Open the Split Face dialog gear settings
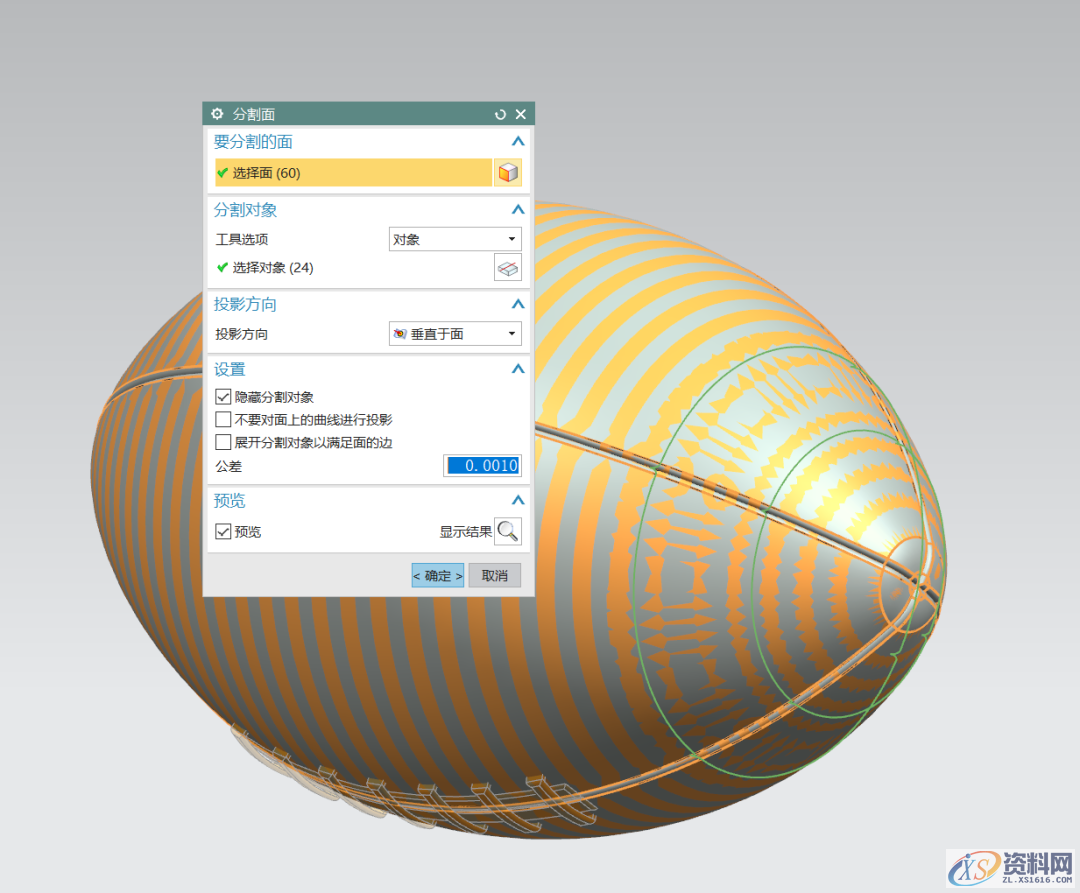1080x893 pixels. click(x=217, y=114)
